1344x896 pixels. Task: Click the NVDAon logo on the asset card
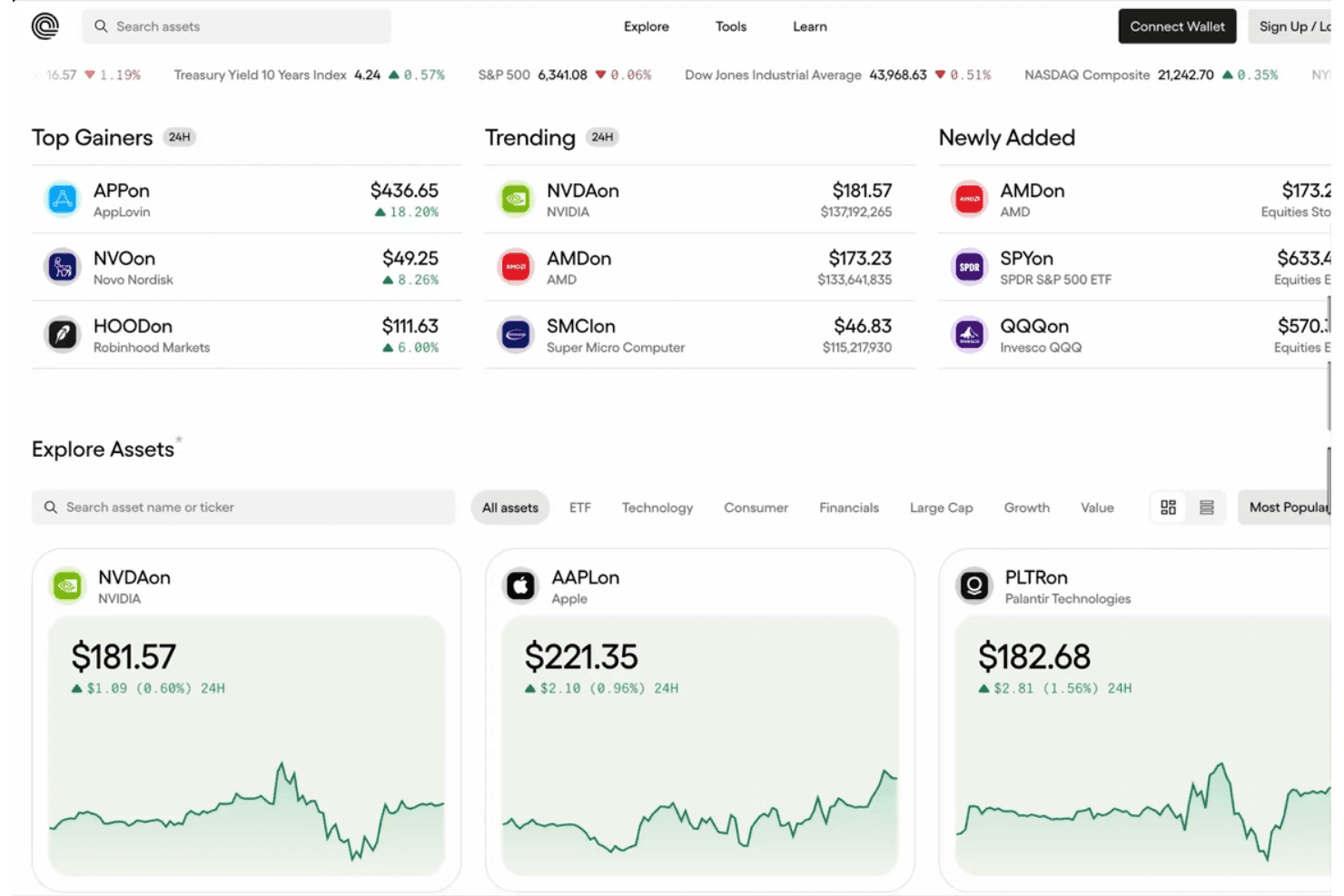(x=67, y=586)
